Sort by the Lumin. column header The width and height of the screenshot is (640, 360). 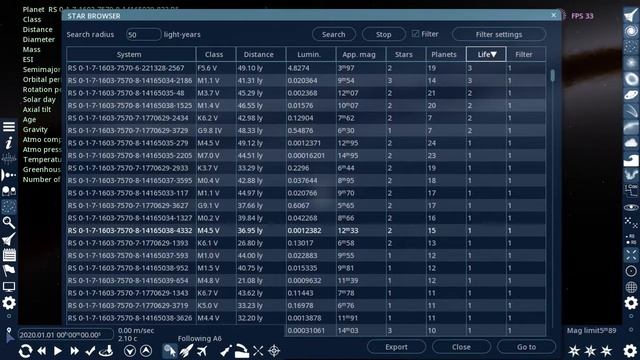[x=311, y=54]
